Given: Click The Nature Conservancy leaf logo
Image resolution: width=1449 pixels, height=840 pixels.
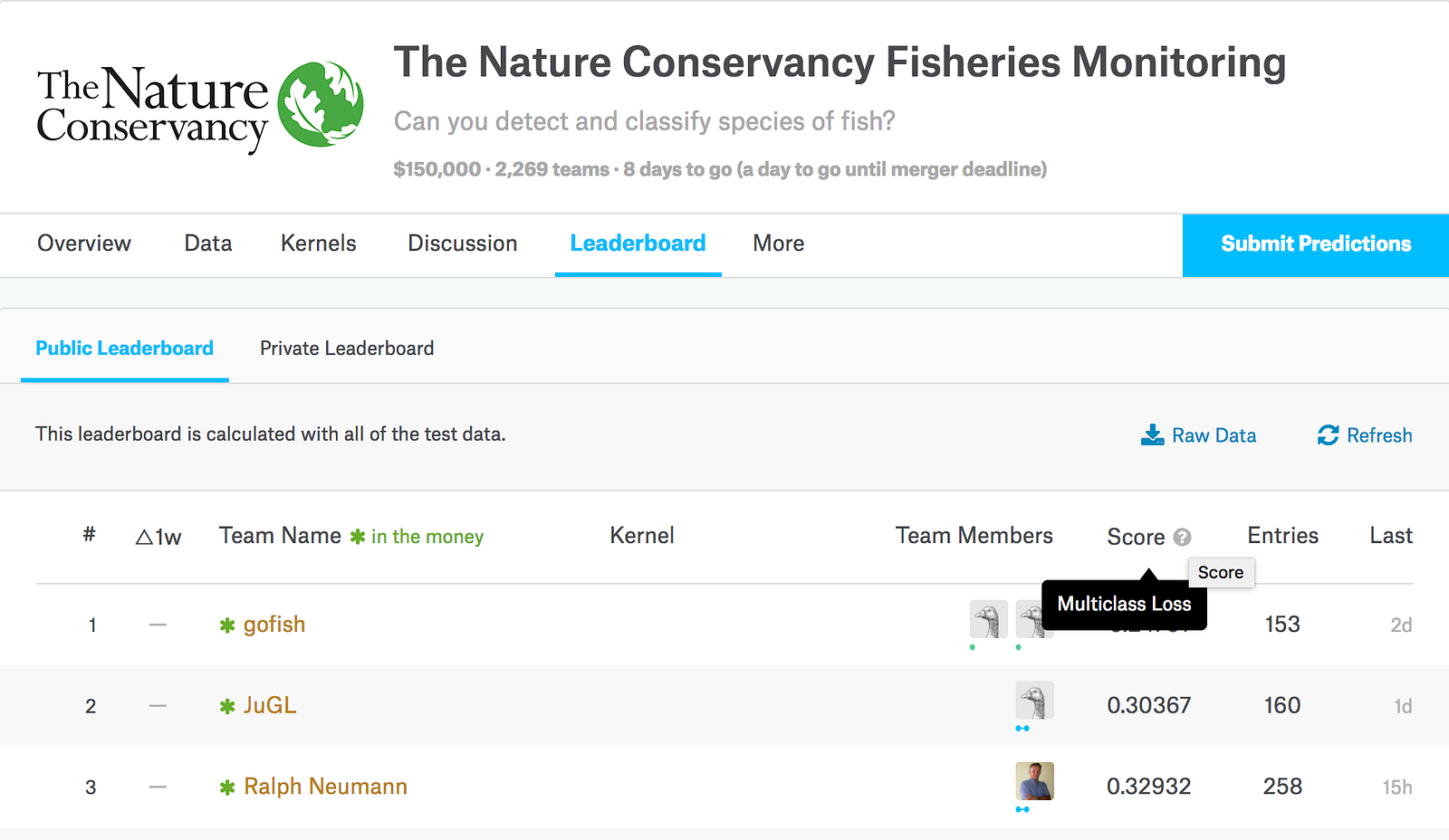Looking at the screenshot, I should tap(321, 105).
